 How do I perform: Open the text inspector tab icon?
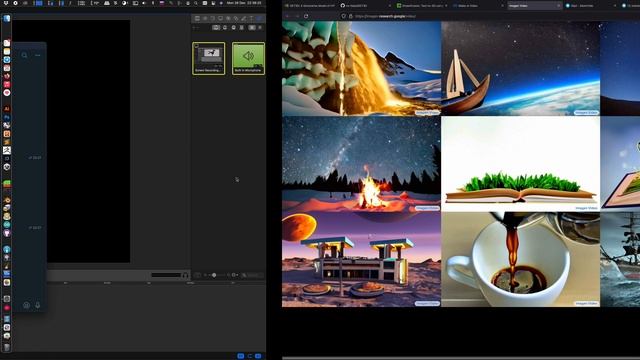point(251,18)
